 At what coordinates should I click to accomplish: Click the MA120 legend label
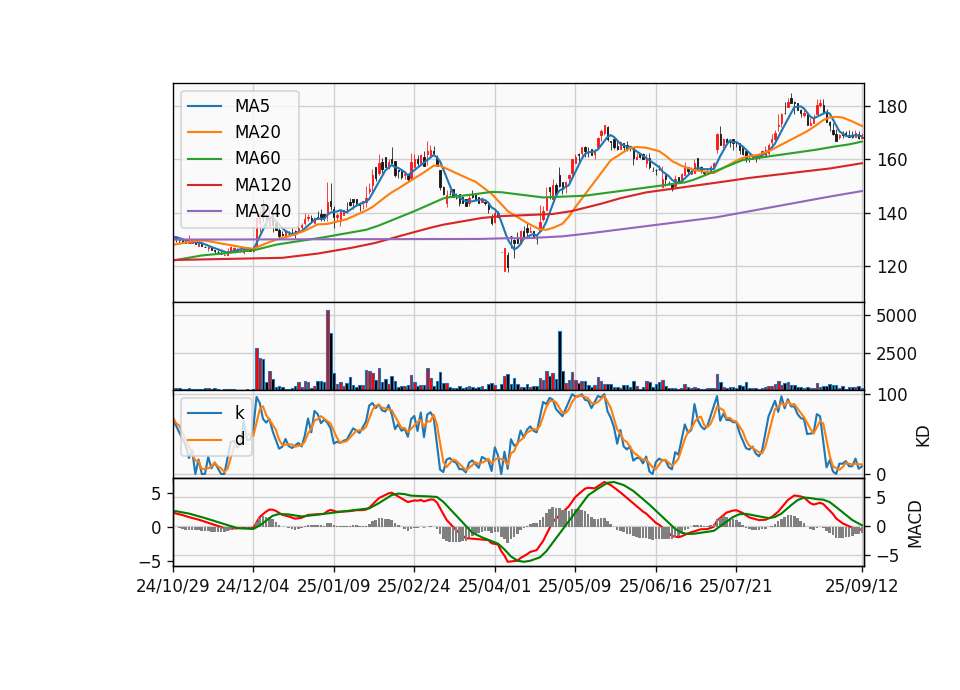pos(263,184)
